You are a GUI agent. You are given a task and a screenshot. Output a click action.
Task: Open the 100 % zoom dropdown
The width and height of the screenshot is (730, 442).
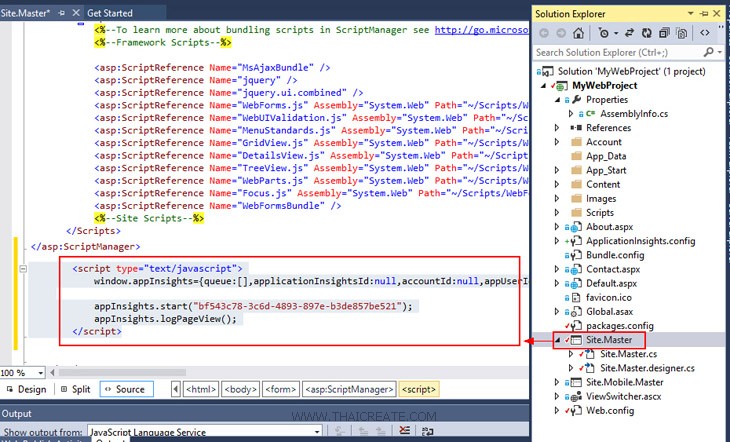[x=41, y=373]
